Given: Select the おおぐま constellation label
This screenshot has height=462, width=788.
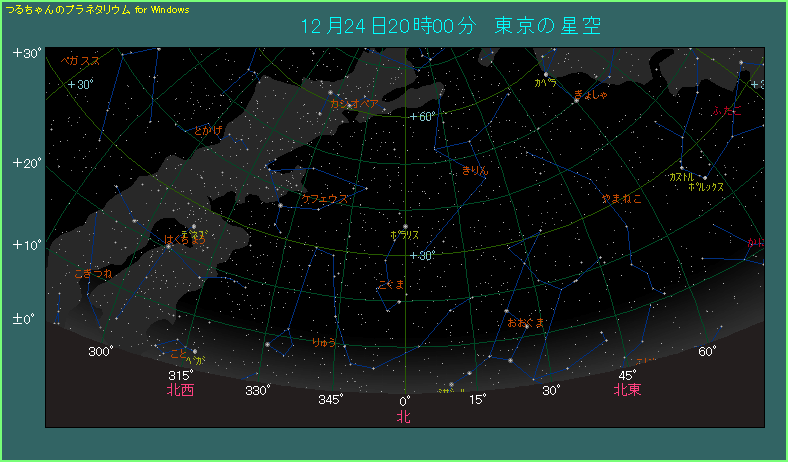Looking at the screenshot, I should click(x=526, y=323).
